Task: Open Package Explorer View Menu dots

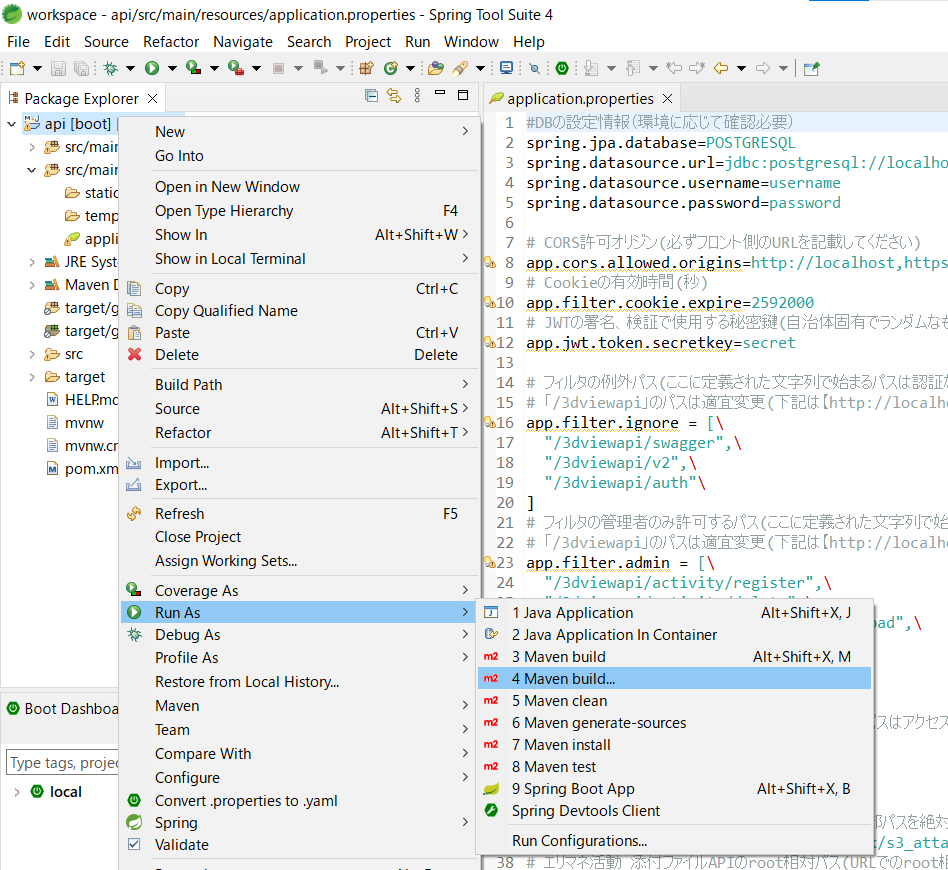Action: coord(417,96)
